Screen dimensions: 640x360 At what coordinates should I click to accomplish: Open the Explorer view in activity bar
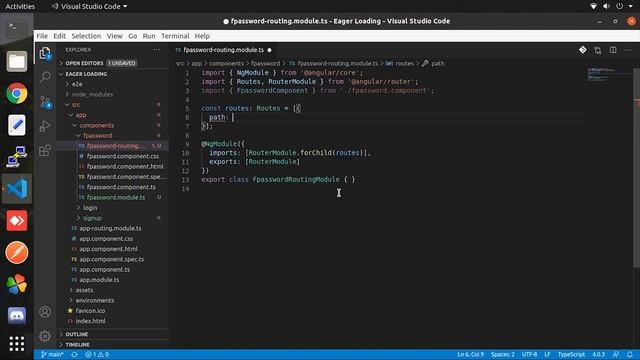pos(45,53)
